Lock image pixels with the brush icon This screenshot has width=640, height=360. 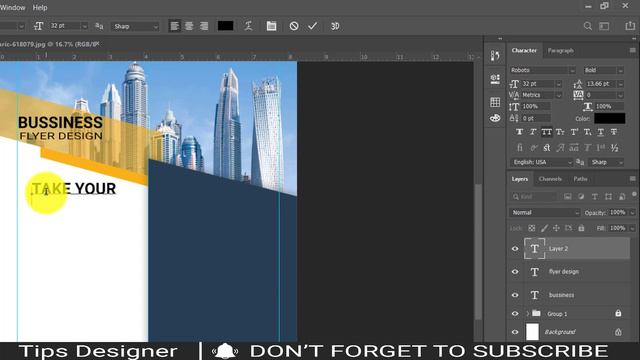point(544,228)
